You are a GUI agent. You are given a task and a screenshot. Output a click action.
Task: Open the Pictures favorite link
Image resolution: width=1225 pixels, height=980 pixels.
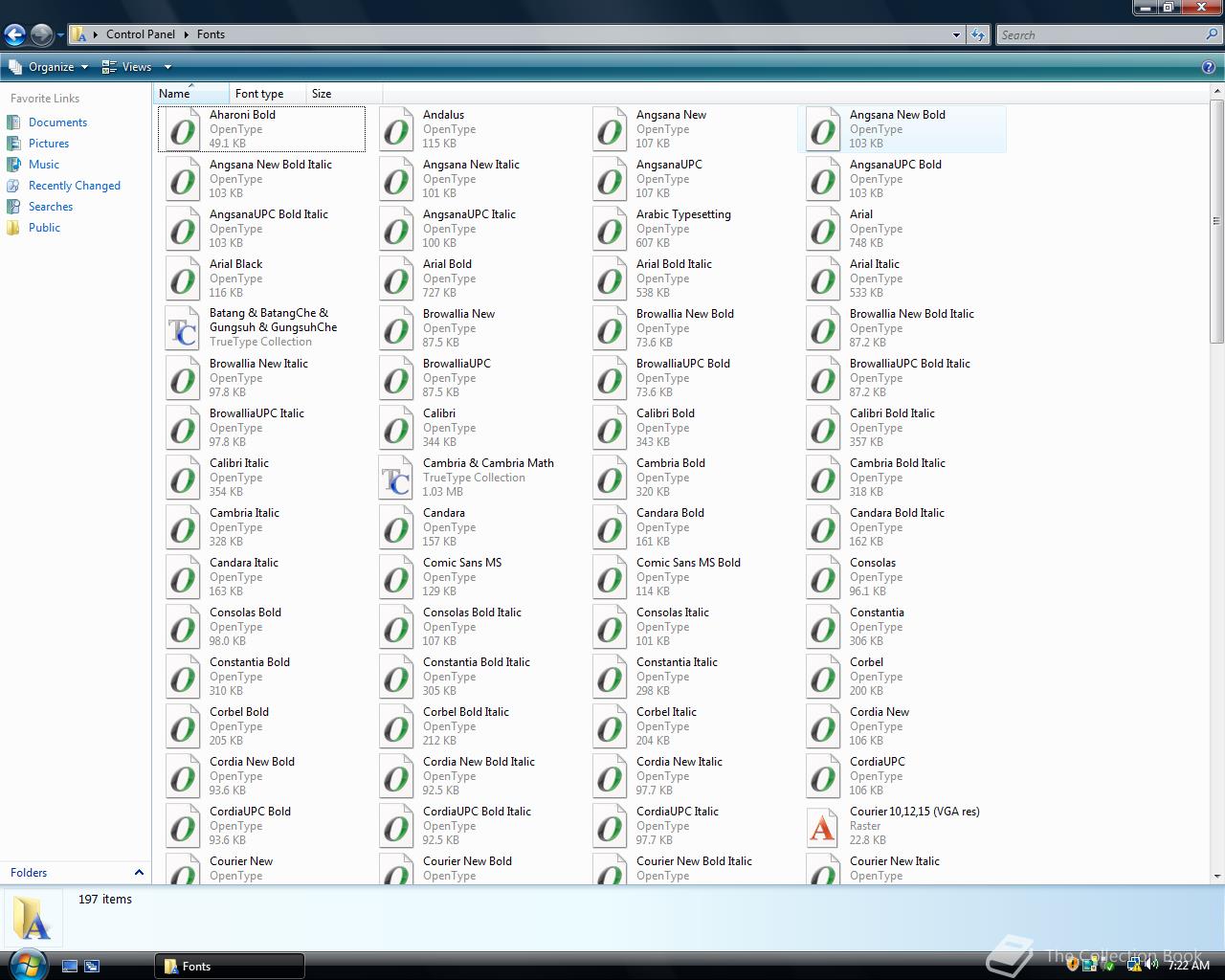point(49,144)
